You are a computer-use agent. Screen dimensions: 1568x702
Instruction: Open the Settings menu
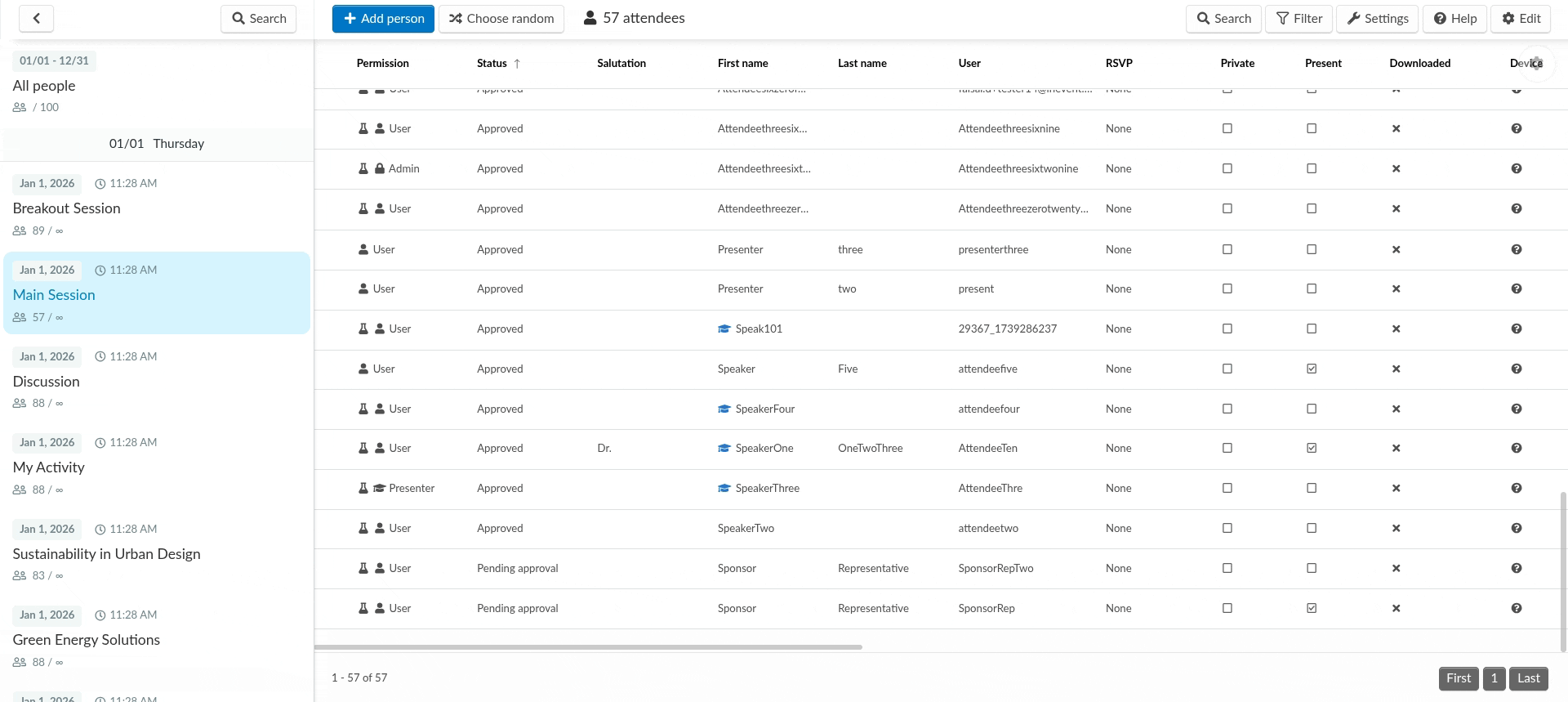tap(1377, 18)
